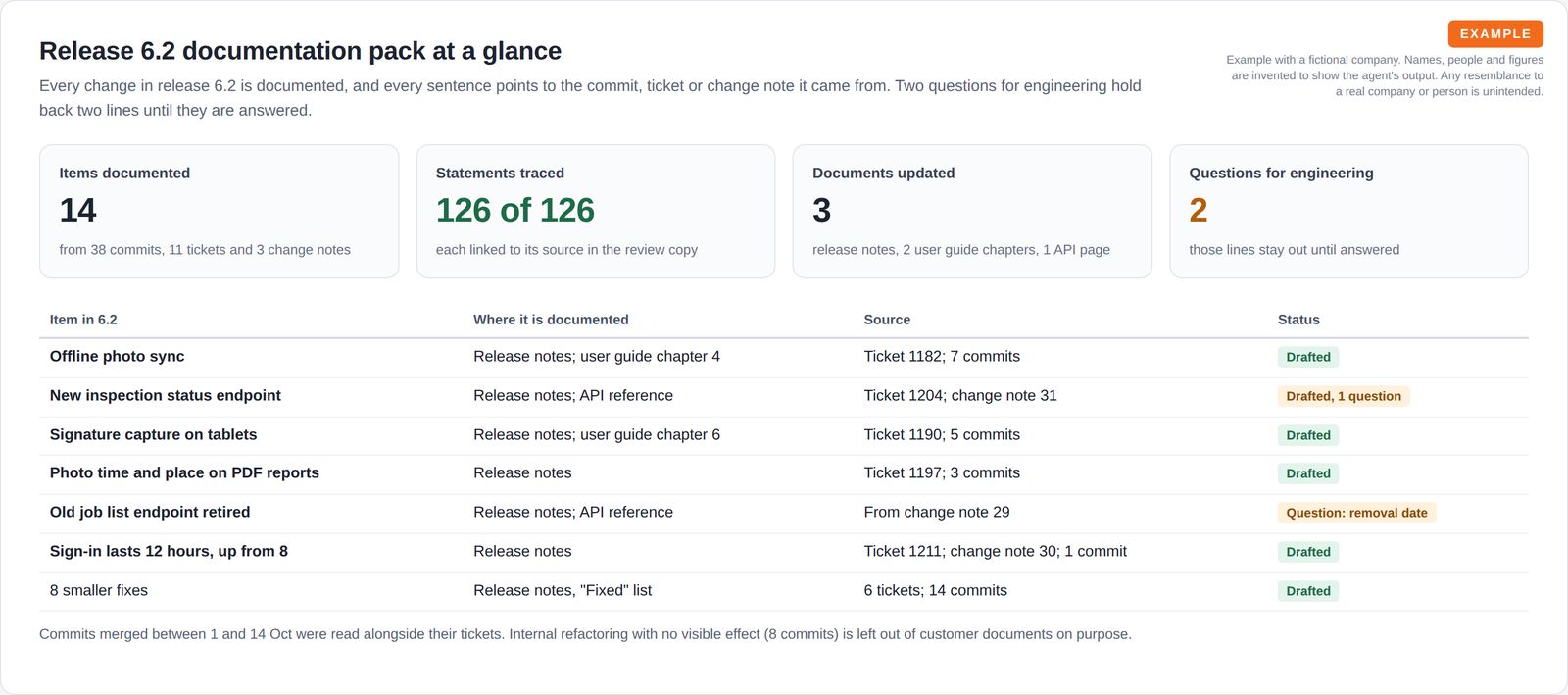Click the Drafted badge for Offline photo sync
This screenshot has width=1568, height=695.
1308,357
